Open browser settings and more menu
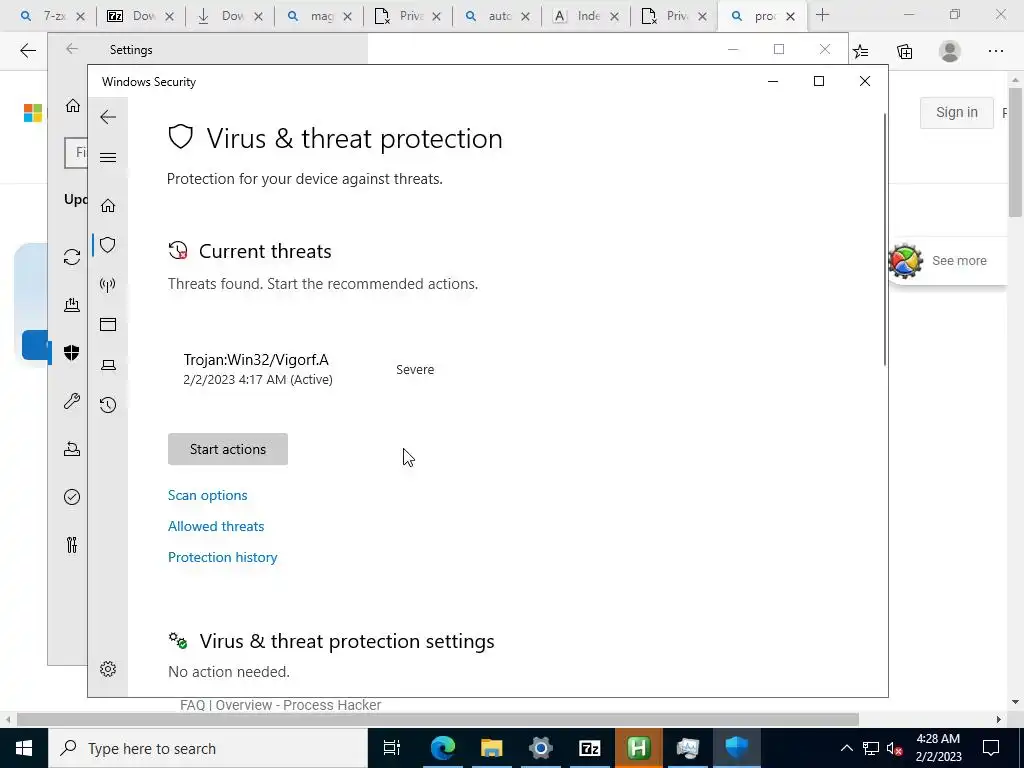The width and height of the screenshot is (1024, 768). coord(995,51)
